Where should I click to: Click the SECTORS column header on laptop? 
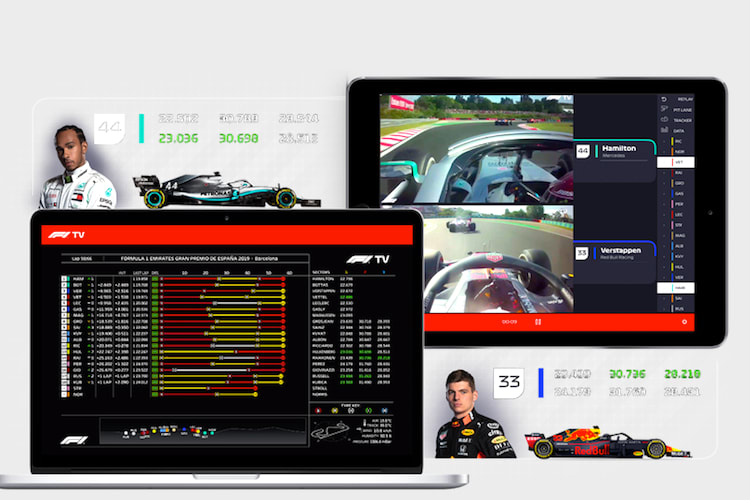[x=321, y=272]
